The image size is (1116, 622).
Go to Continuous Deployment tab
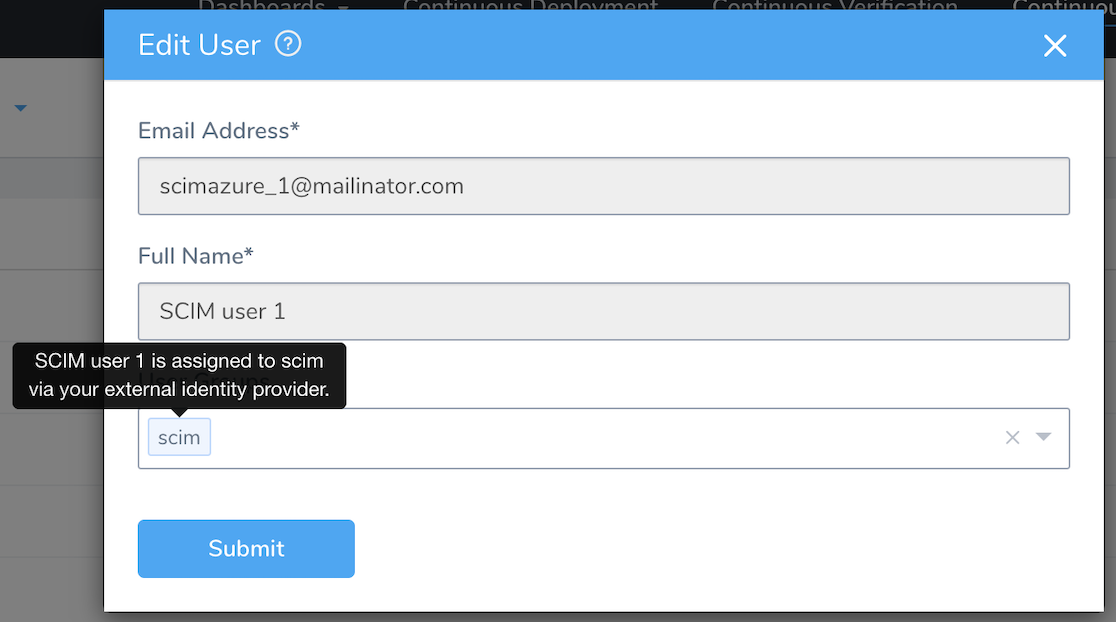pos(530,5)
